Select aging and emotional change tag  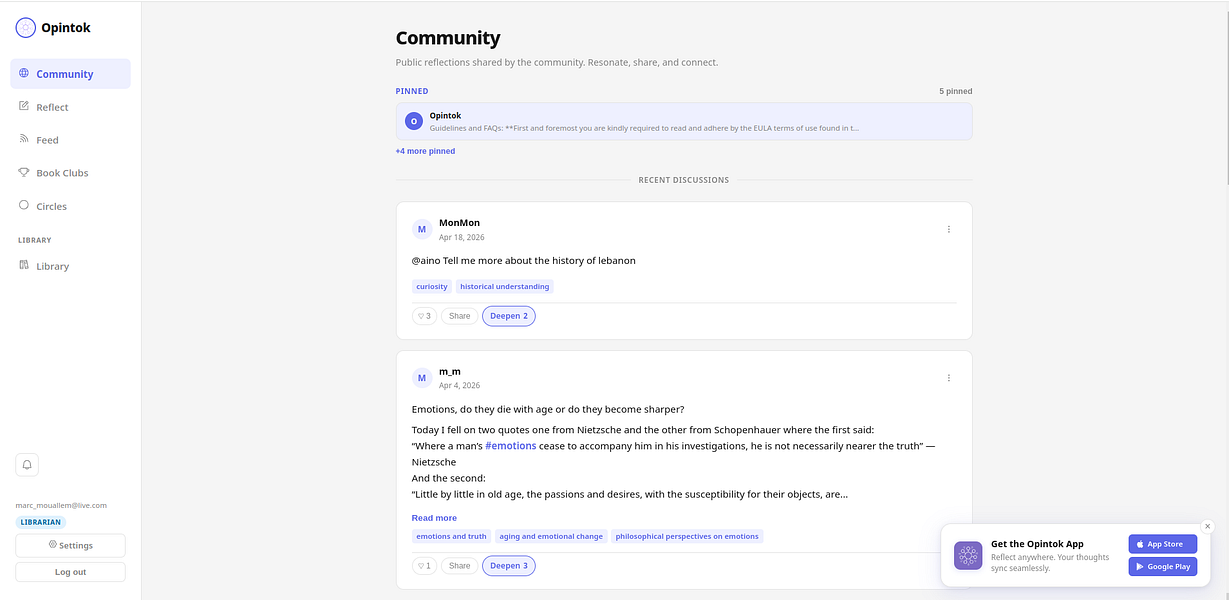551,536
